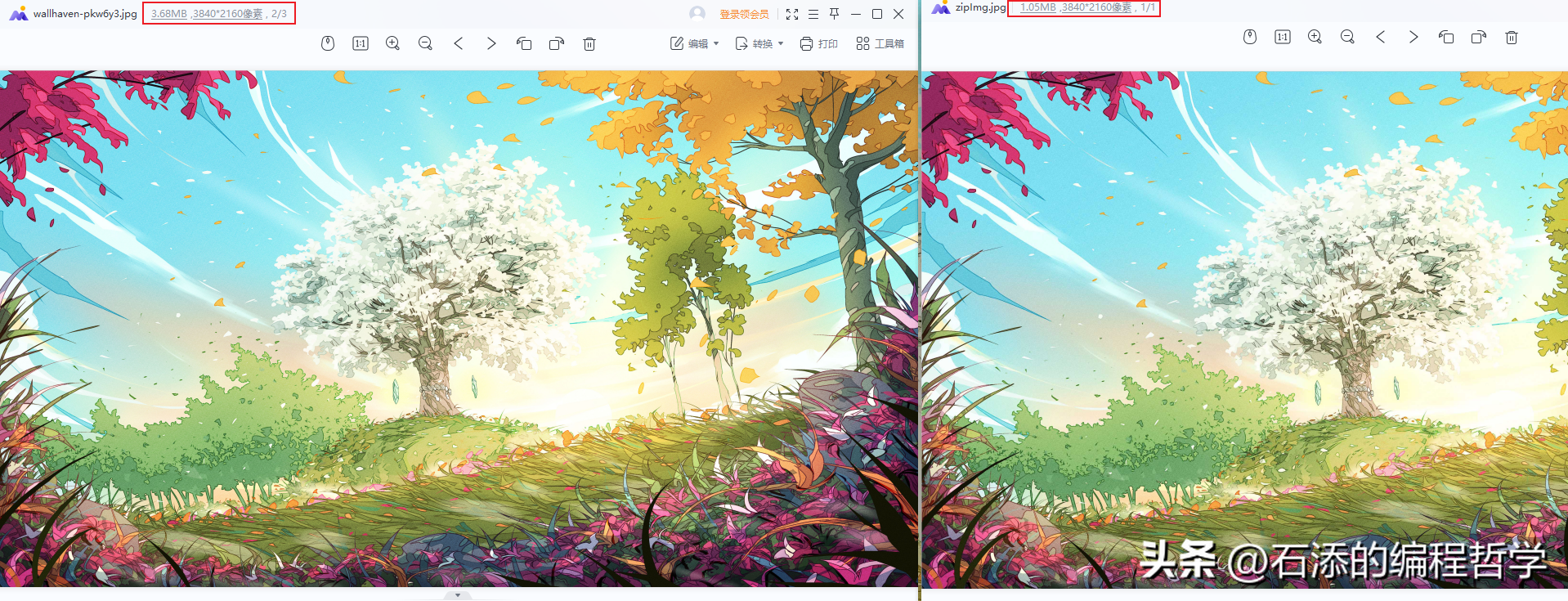This screenshot has height=601, width=1568.
Task: Rotate the zipImg image clockwise
Action: 1479,37
